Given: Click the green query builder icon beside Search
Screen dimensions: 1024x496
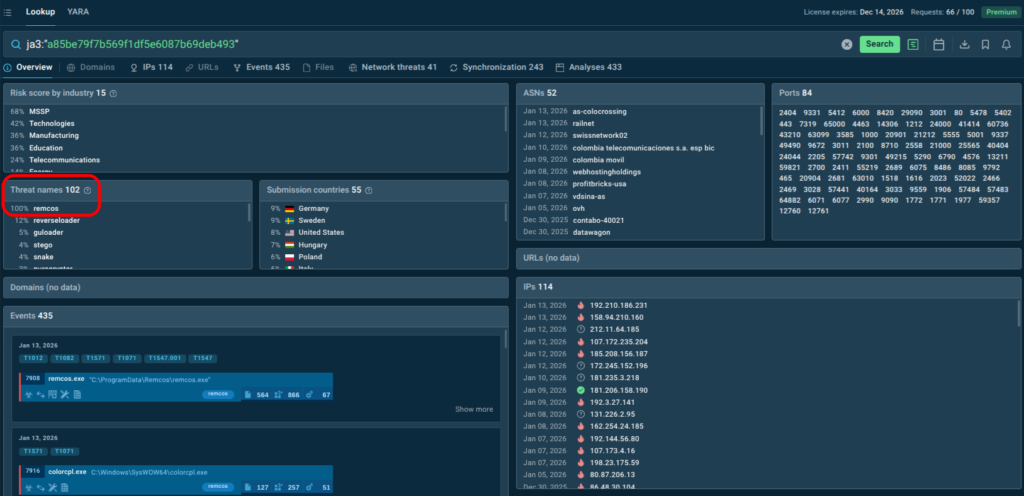Looking at the screenshot, I should (x=914, y=44).
